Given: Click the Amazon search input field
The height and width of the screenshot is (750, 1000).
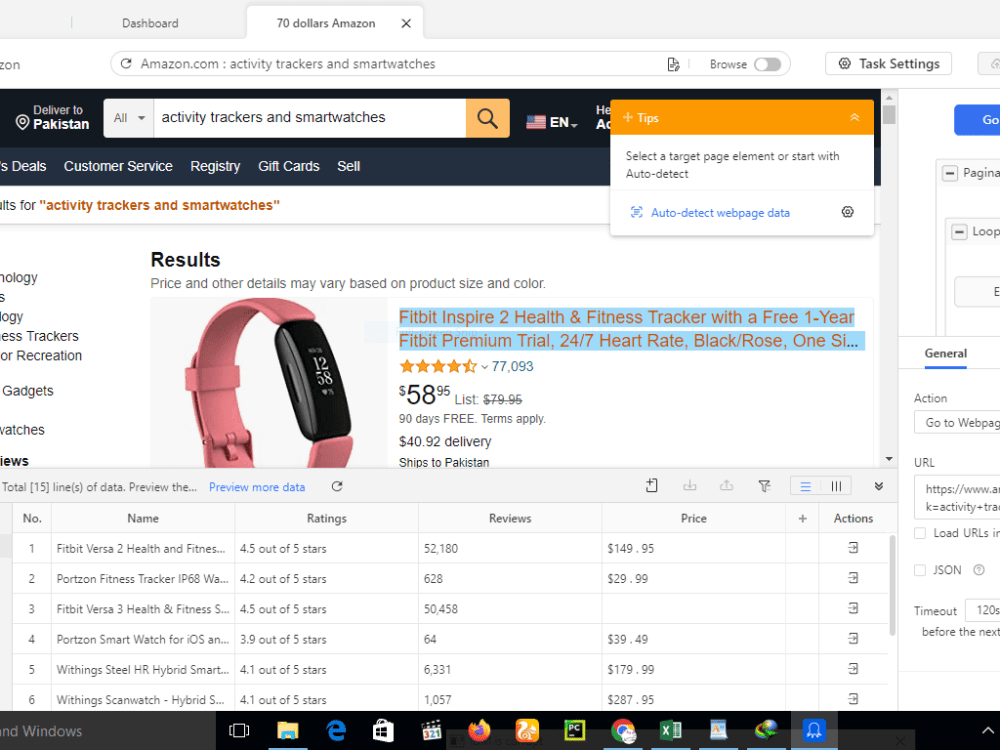Looking at the screenshot, I should point(309,118).
